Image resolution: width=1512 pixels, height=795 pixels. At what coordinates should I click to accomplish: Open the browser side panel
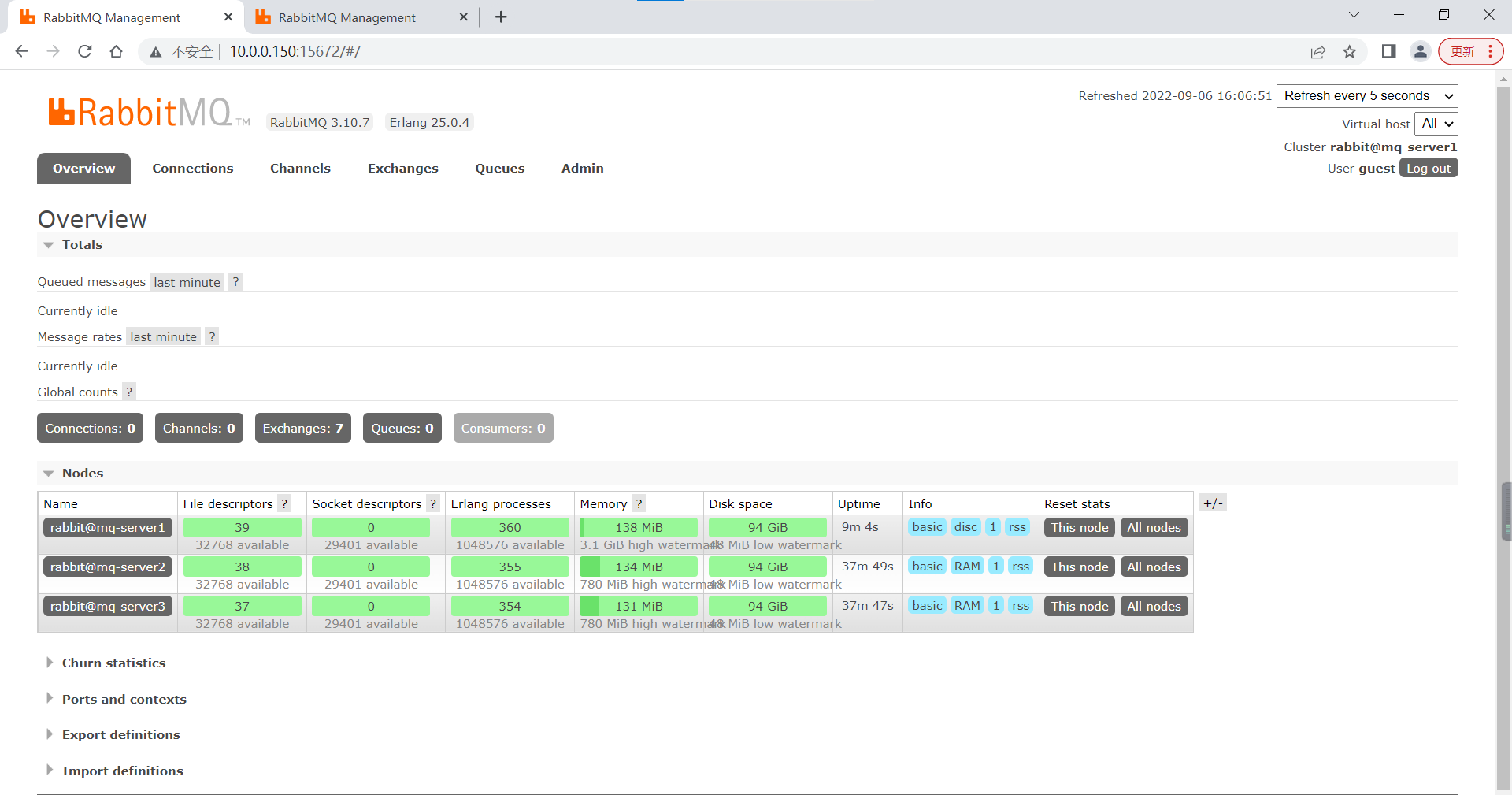pyautogui.click(x=1388, y=51)
